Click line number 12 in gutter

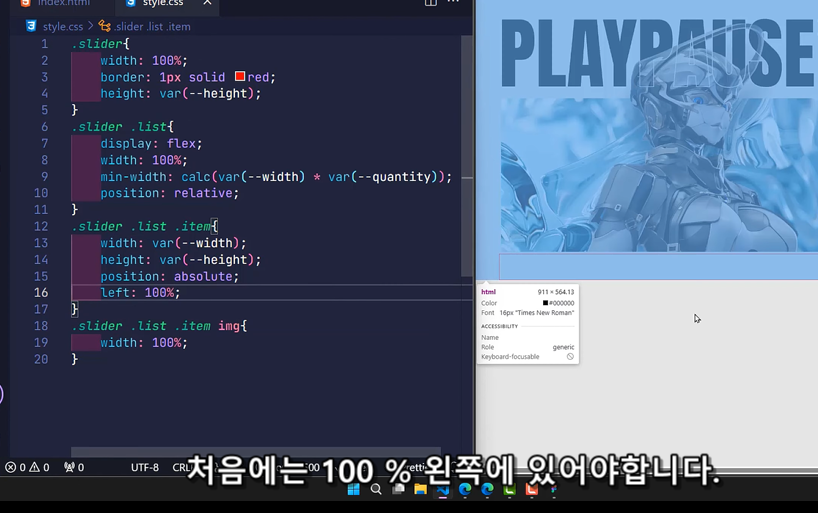[41, 226]
